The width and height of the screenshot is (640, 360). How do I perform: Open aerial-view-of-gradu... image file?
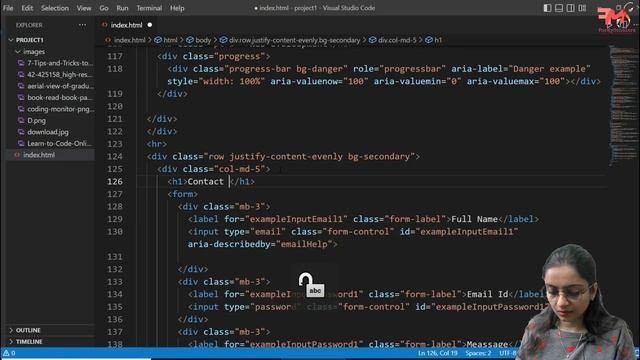60,86
